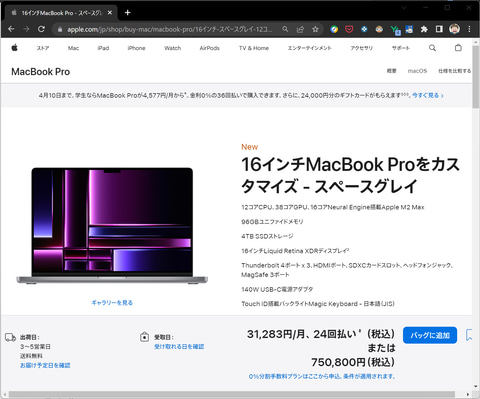The height and width of the screenshot is (399, 480).
Task: Bookmark this page with the star
Action: [x=315, y=29]
